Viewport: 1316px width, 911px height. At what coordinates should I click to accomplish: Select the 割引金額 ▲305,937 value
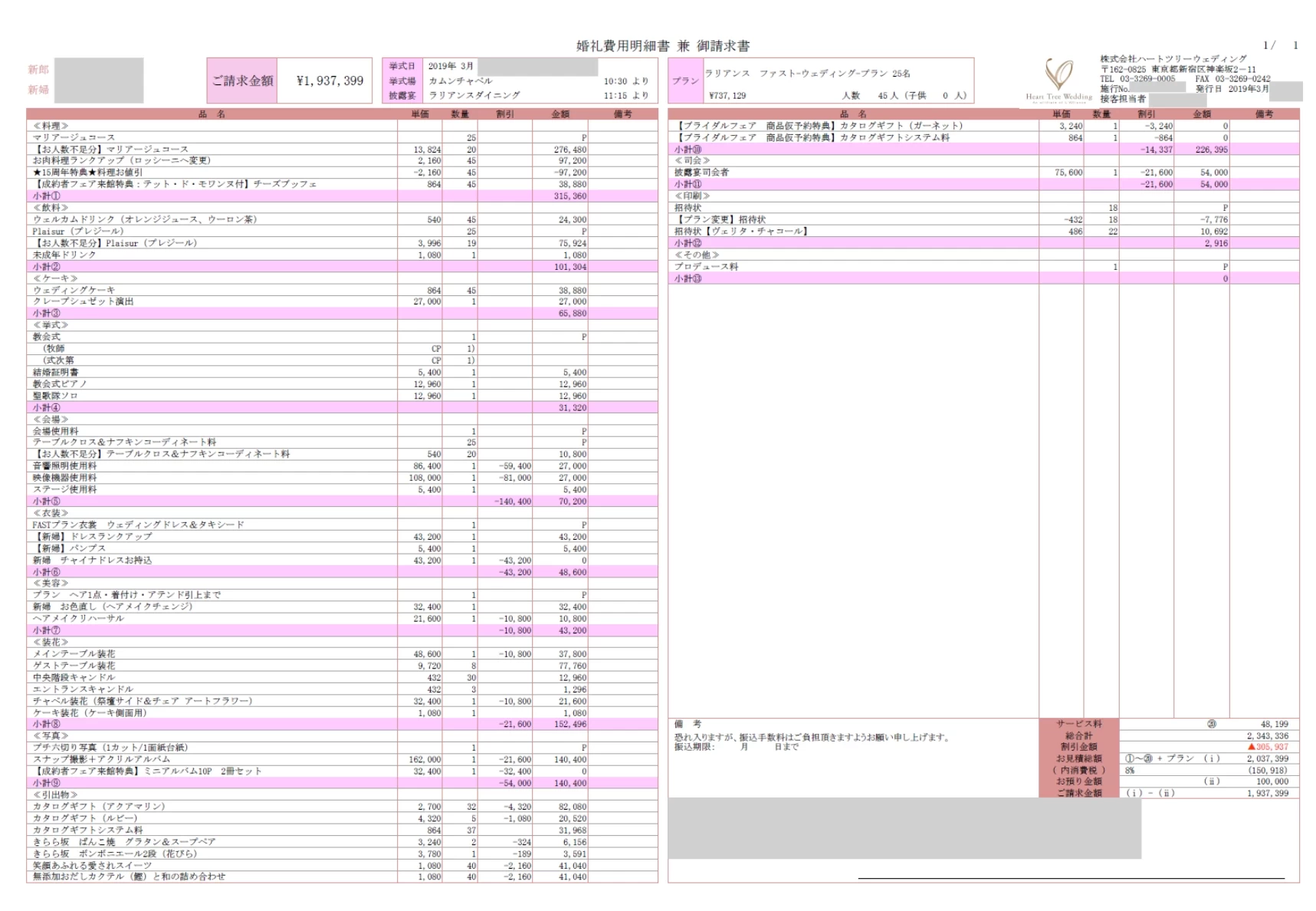tap(1268, 747)
